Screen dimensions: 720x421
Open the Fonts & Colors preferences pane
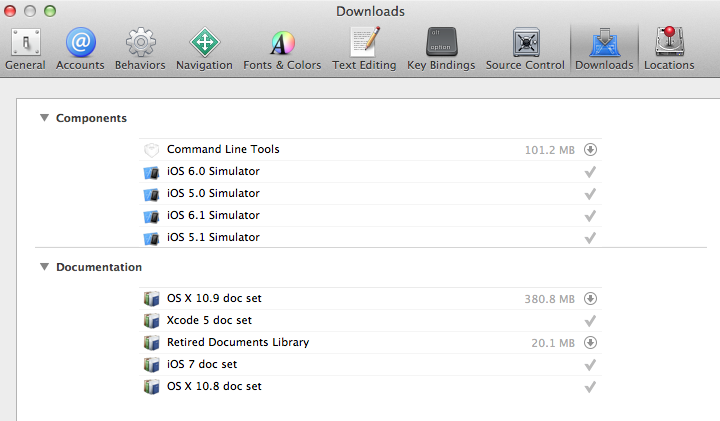pyautogui.click(x=282, y=49)
